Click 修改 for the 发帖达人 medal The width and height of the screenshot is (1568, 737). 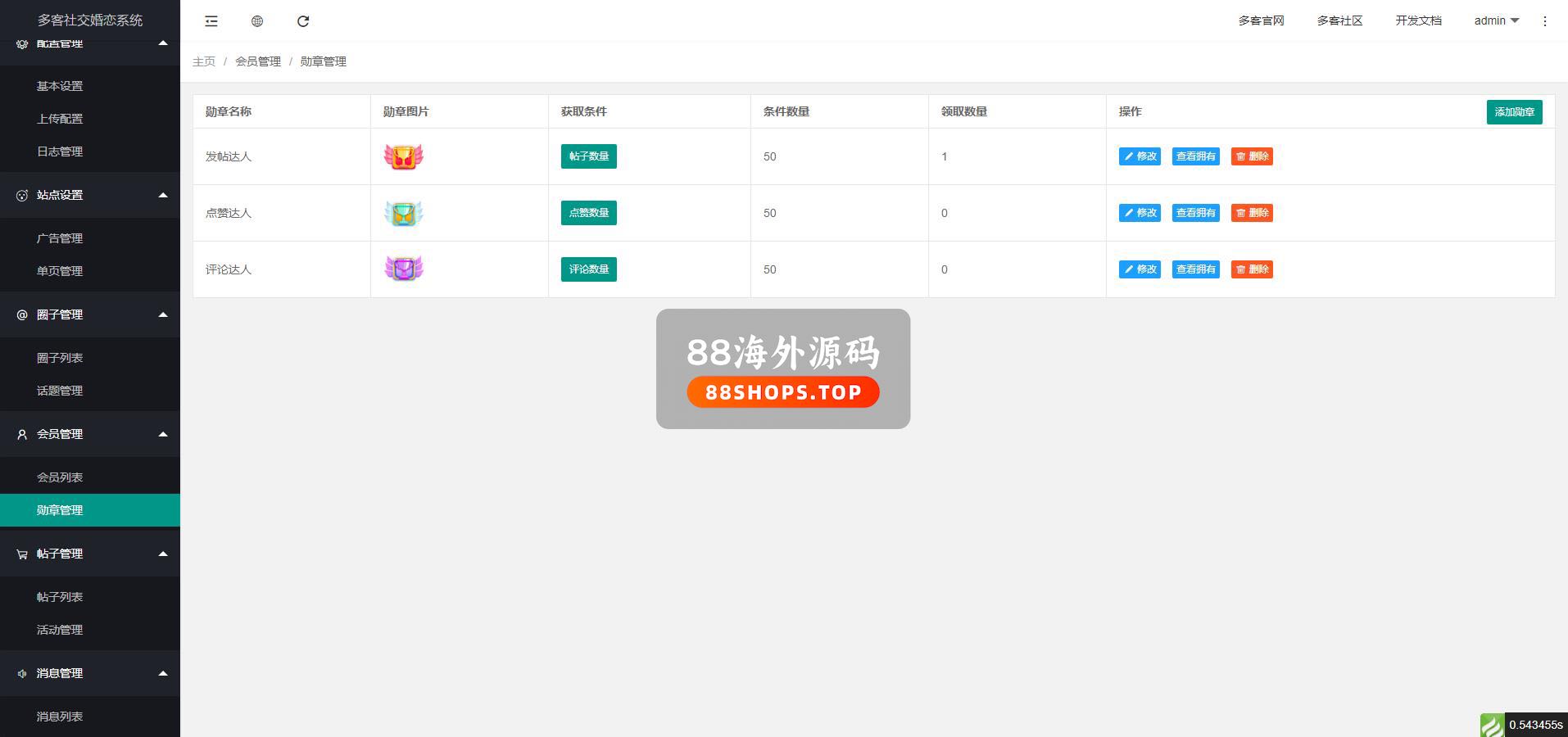1140,156
